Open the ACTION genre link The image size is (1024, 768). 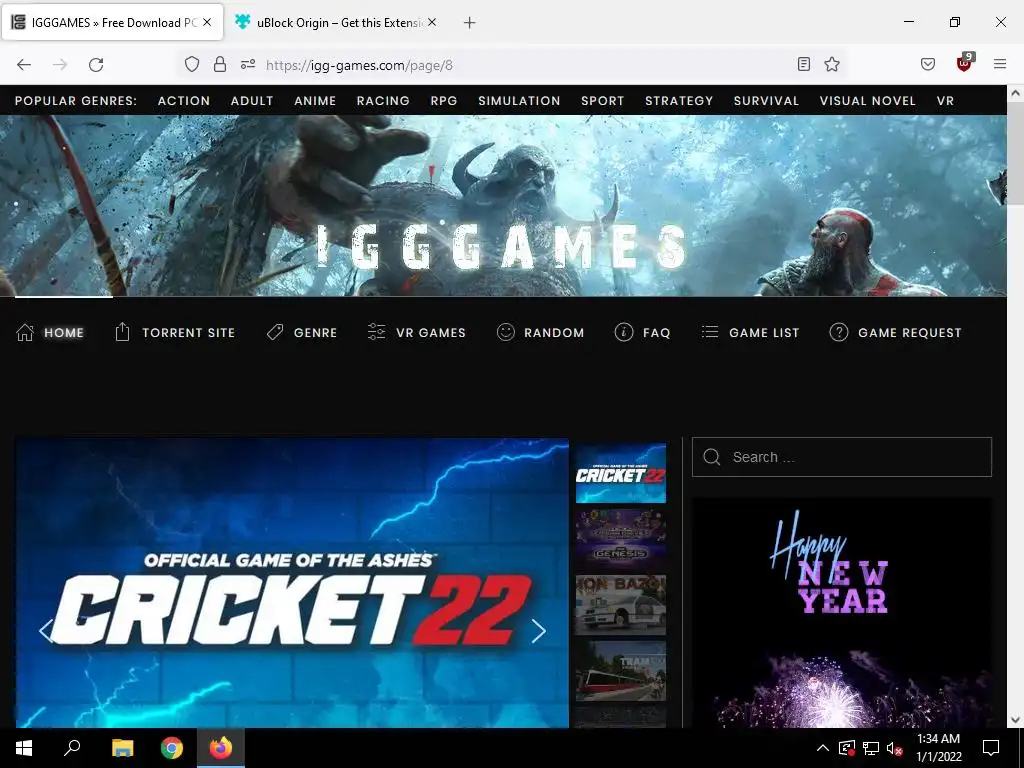tap(184, 101)
